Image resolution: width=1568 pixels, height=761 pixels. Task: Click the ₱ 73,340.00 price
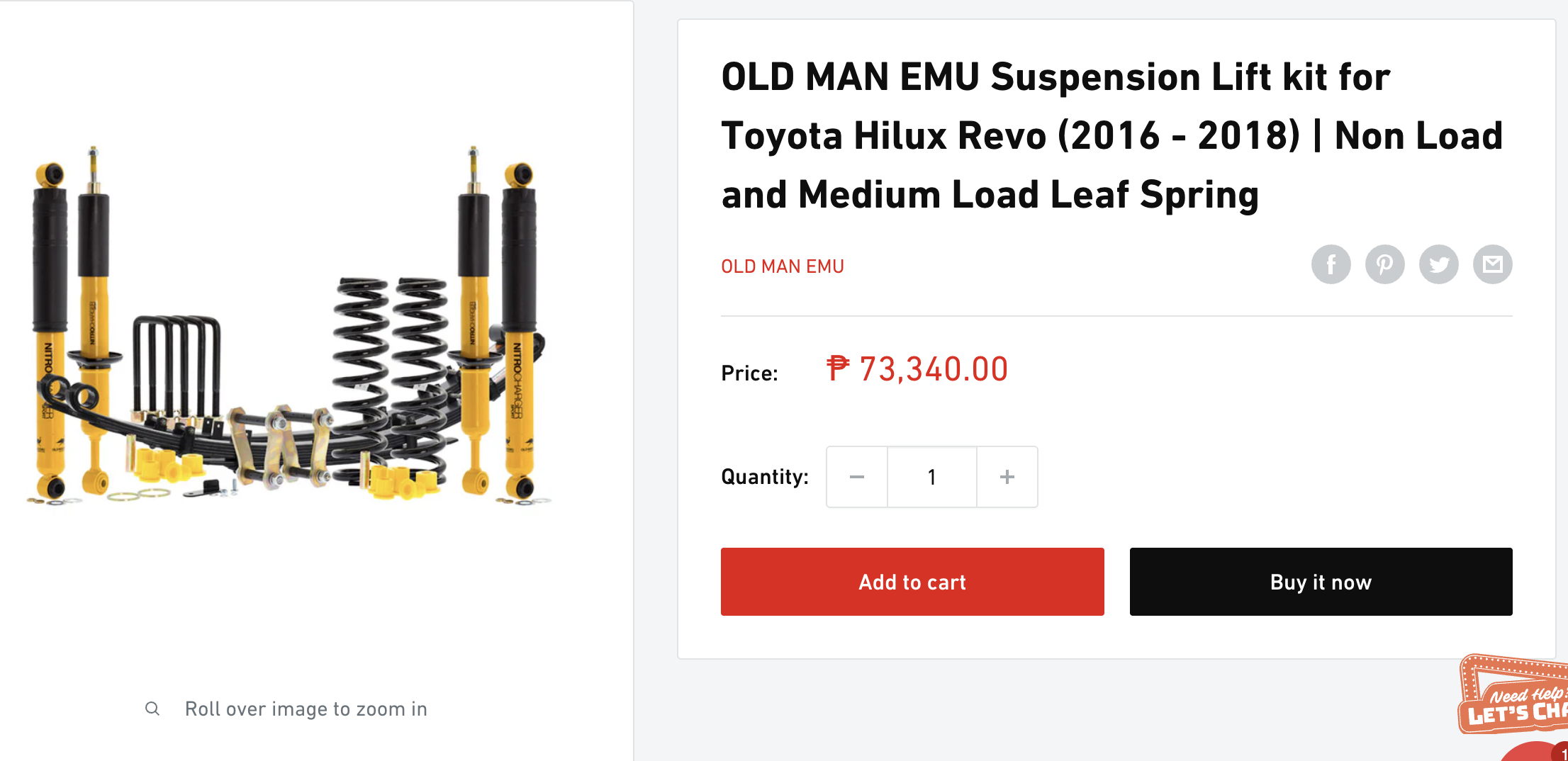[917, 369]
